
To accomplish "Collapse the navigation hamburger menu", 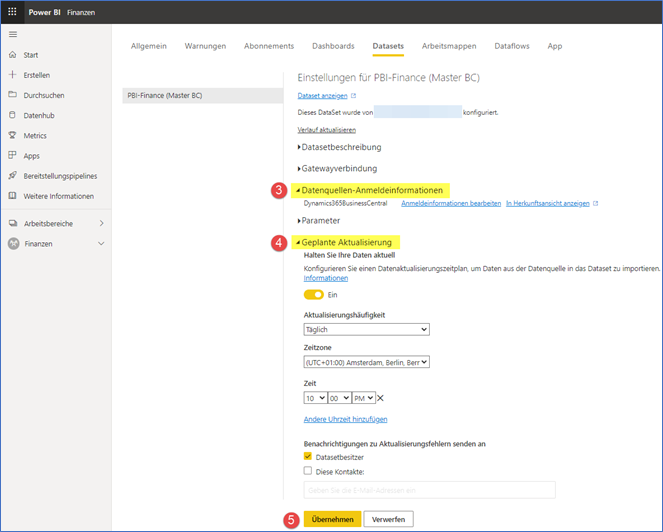I will pyautogui.click(x=12, y=34).
